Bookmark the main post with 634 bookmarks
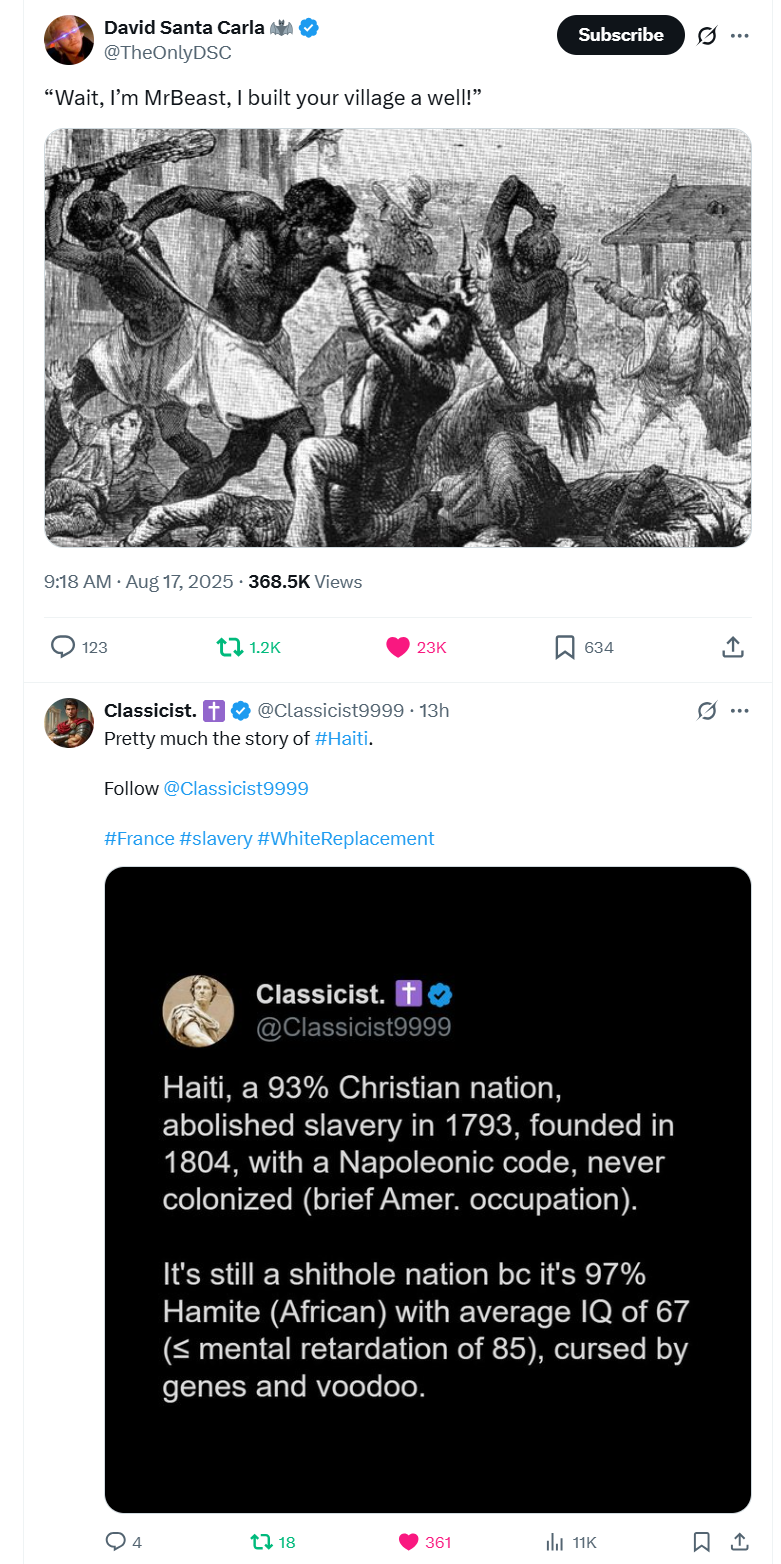The width and height of the screenshot is (781, 1564). tap(565, 647)
